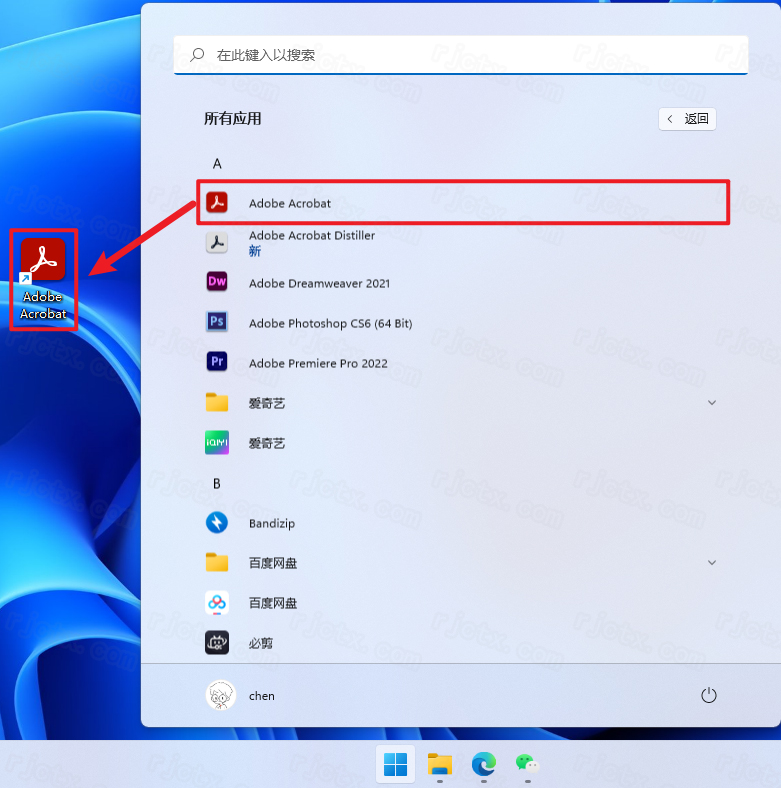Click the 百度网盘 folder icon
Viewport: 781px width, 788px height.
[x=217, y=562]
